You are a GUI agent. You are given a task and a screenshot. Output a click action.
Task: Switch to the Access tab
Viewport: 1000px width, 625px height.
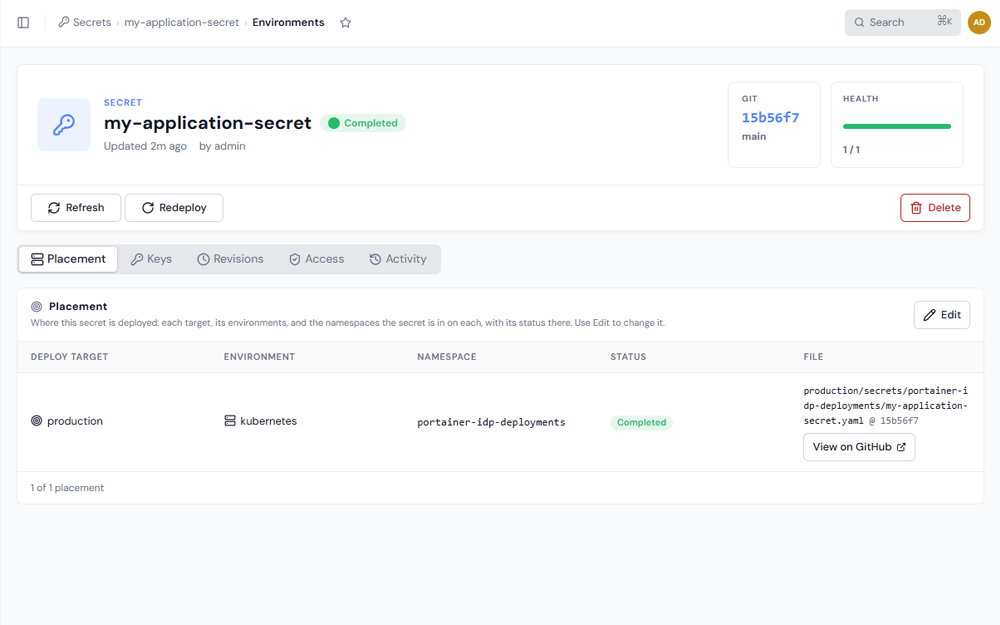click(x=316, y=259)
